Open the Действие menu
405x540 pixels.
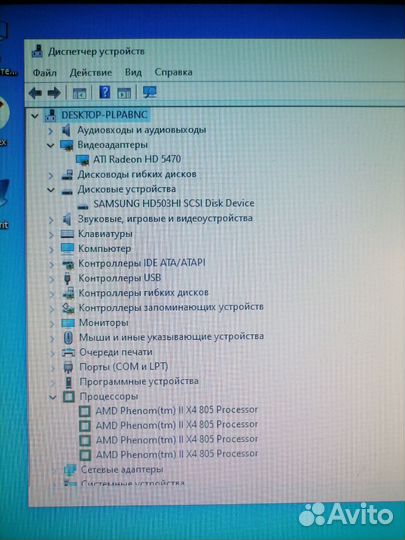tap(91, 73)
